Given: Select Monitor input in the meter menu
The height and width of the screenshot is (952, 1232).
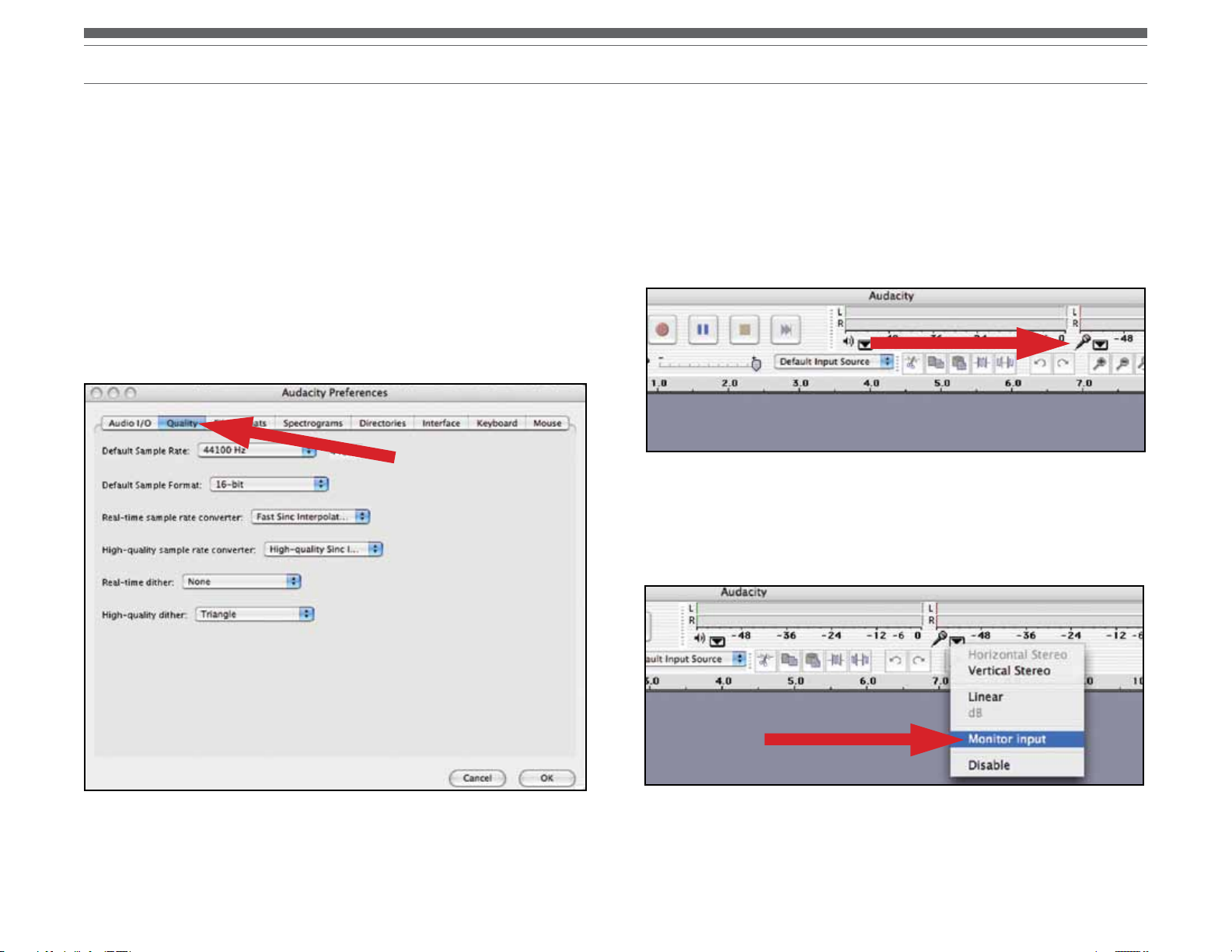Looking at the screenshot, I should [x=1017, y=739].
